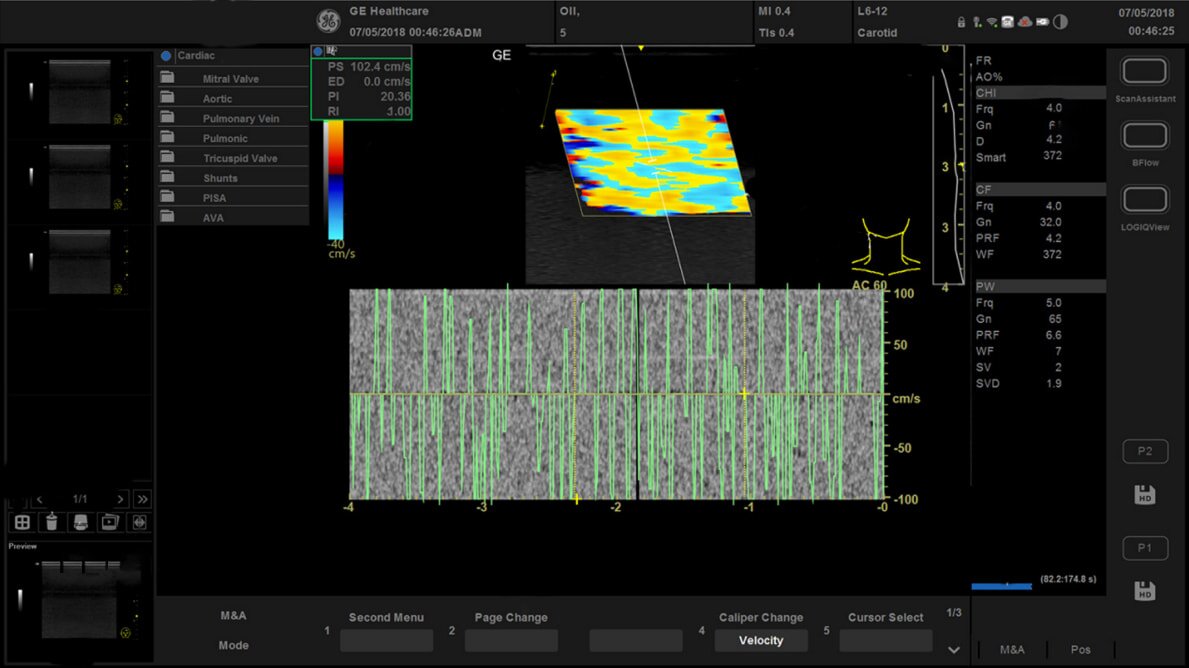Select the Preview thumbnail image

(80, 598)
